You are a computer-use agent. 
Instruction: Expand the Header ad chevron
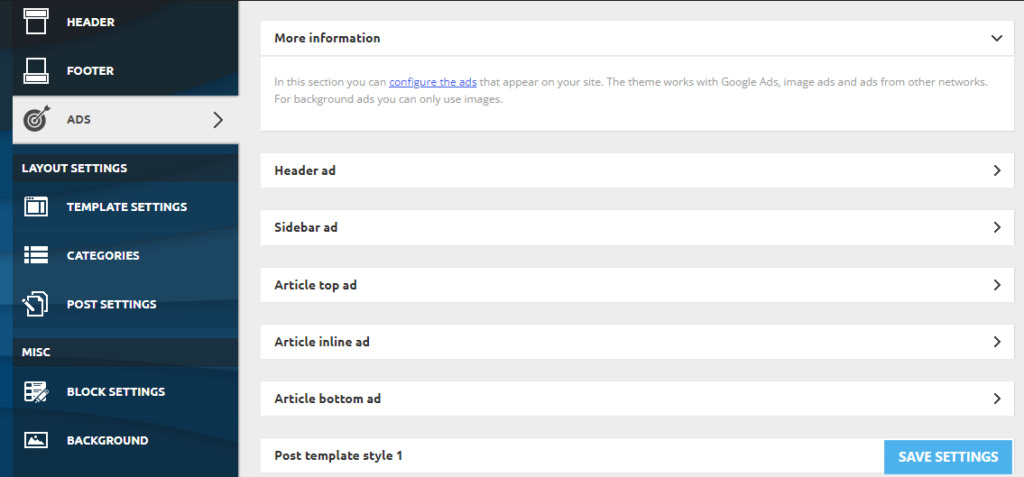(x=997, y=171)
